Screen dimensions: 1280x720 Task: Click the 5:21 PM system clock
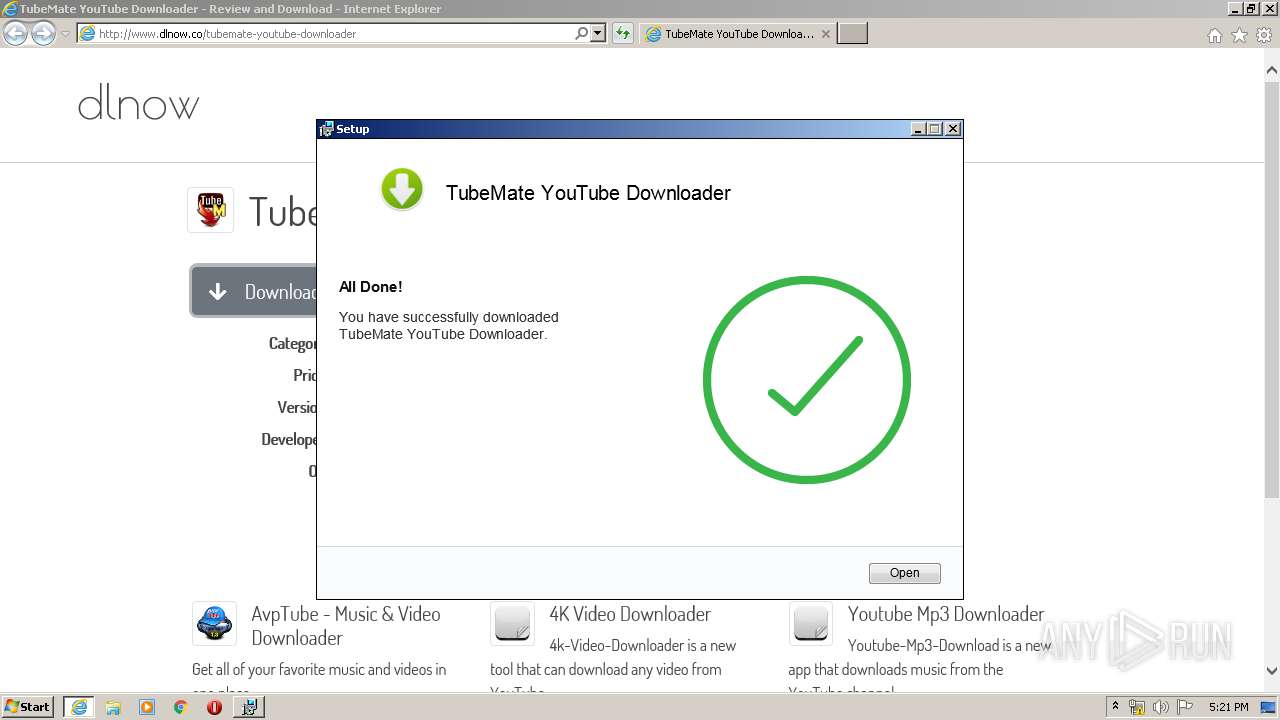1229,707
